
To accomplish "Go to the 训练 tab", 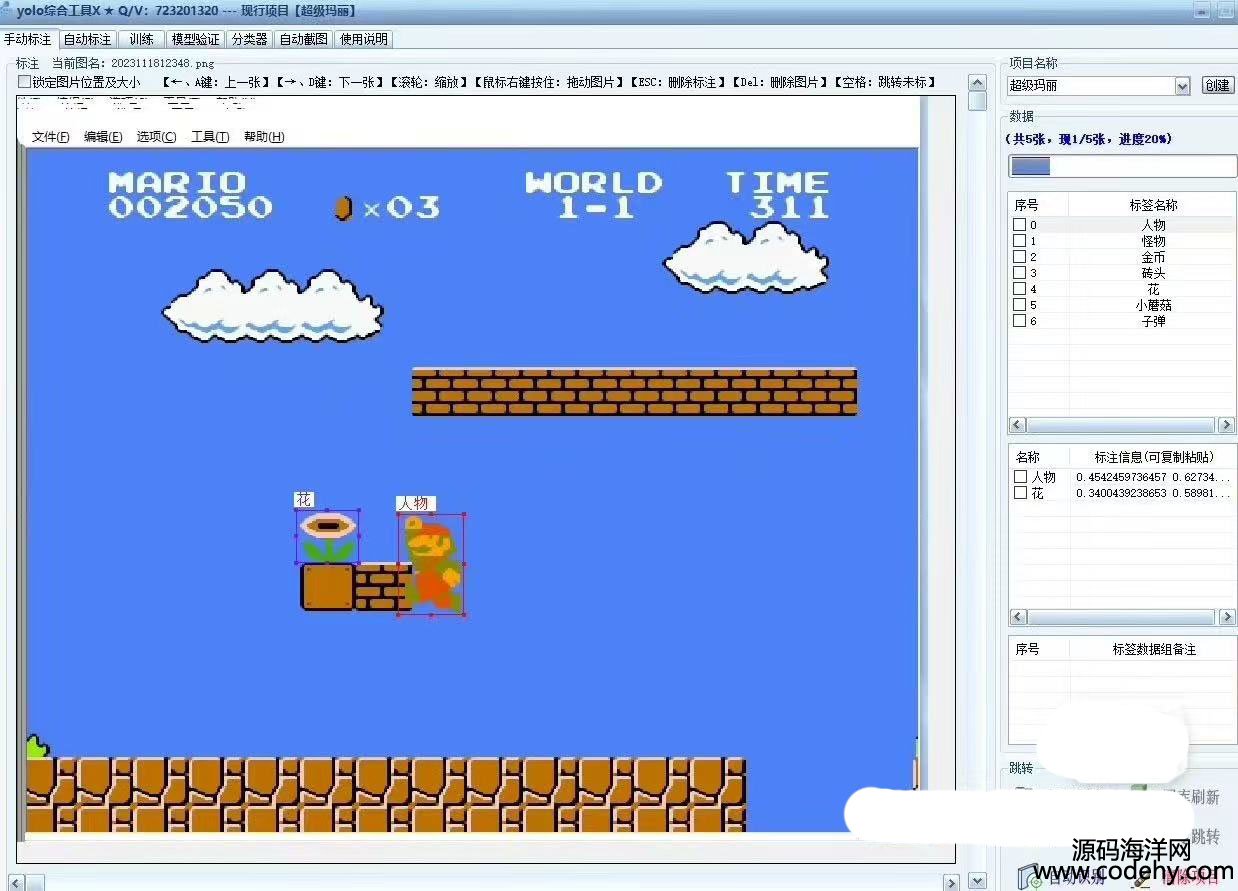I will (141, 39).
